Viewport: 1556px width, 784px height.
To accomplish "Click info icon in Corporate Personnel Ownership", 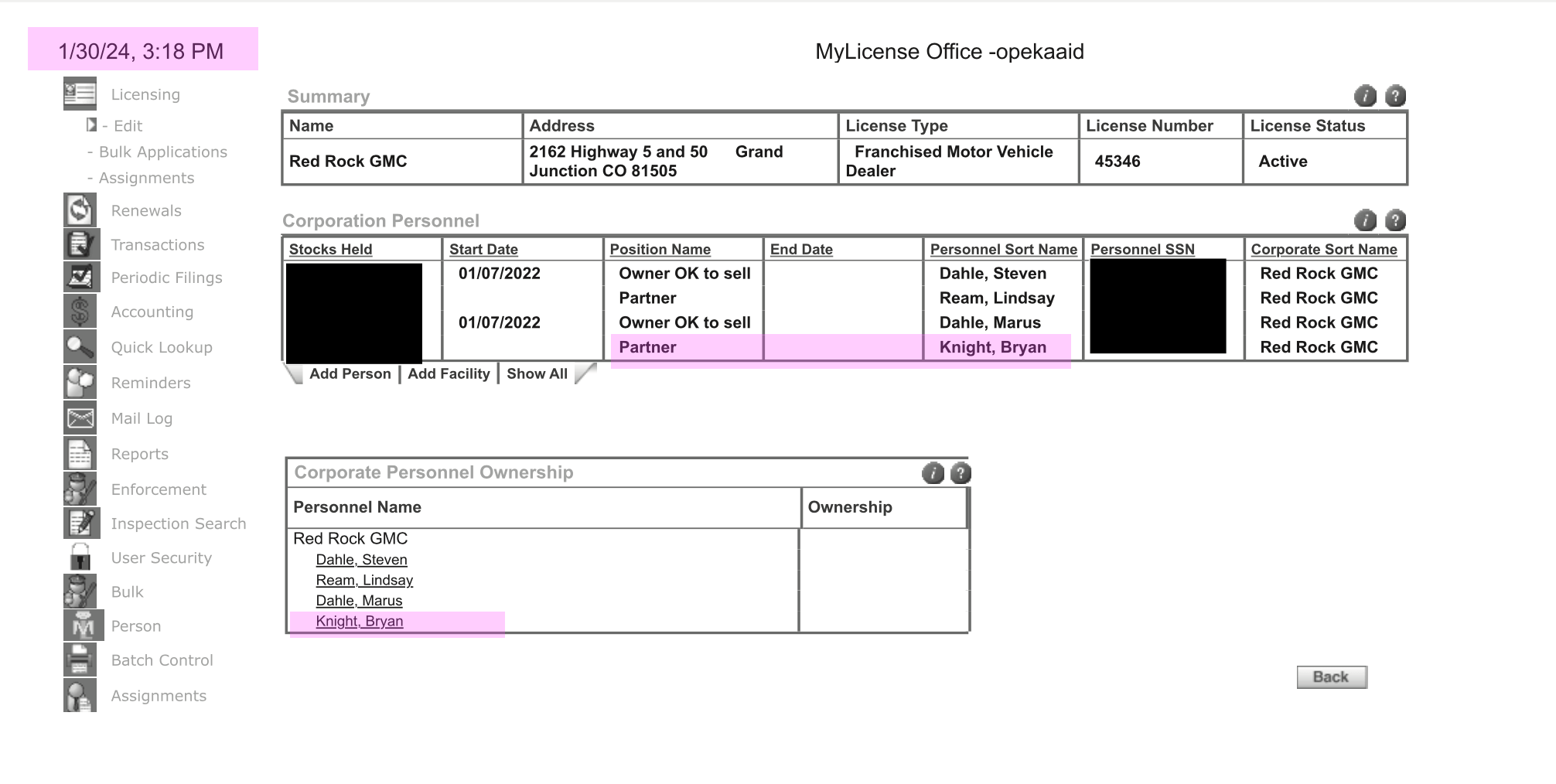I will tap(933, 473).
